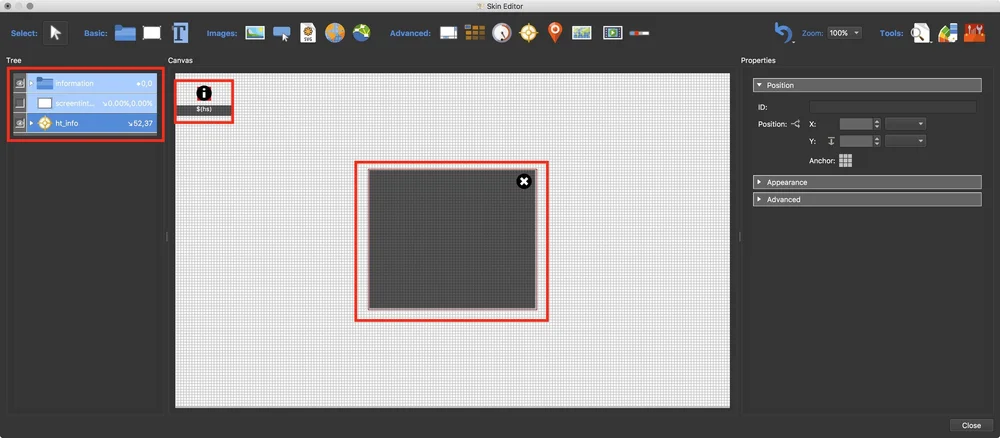Select the dark grey rectangle on canvas
1000x438 pixels.
tap(452, 239)
